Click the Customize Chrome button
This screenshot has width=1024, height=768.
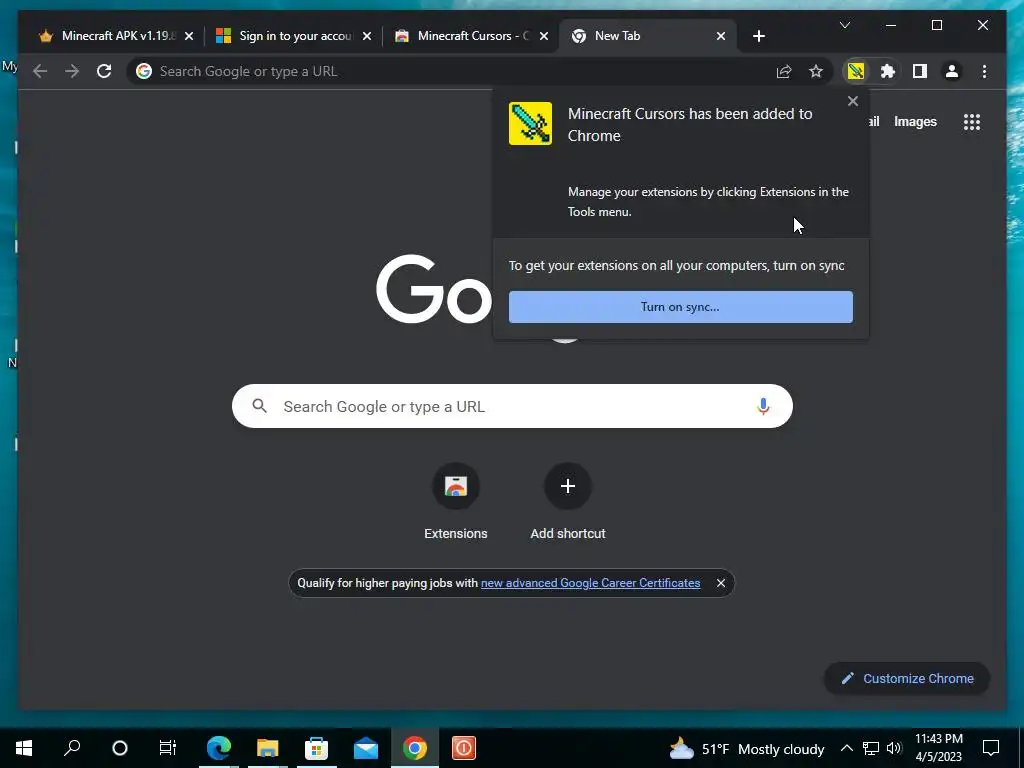[907, 679]
